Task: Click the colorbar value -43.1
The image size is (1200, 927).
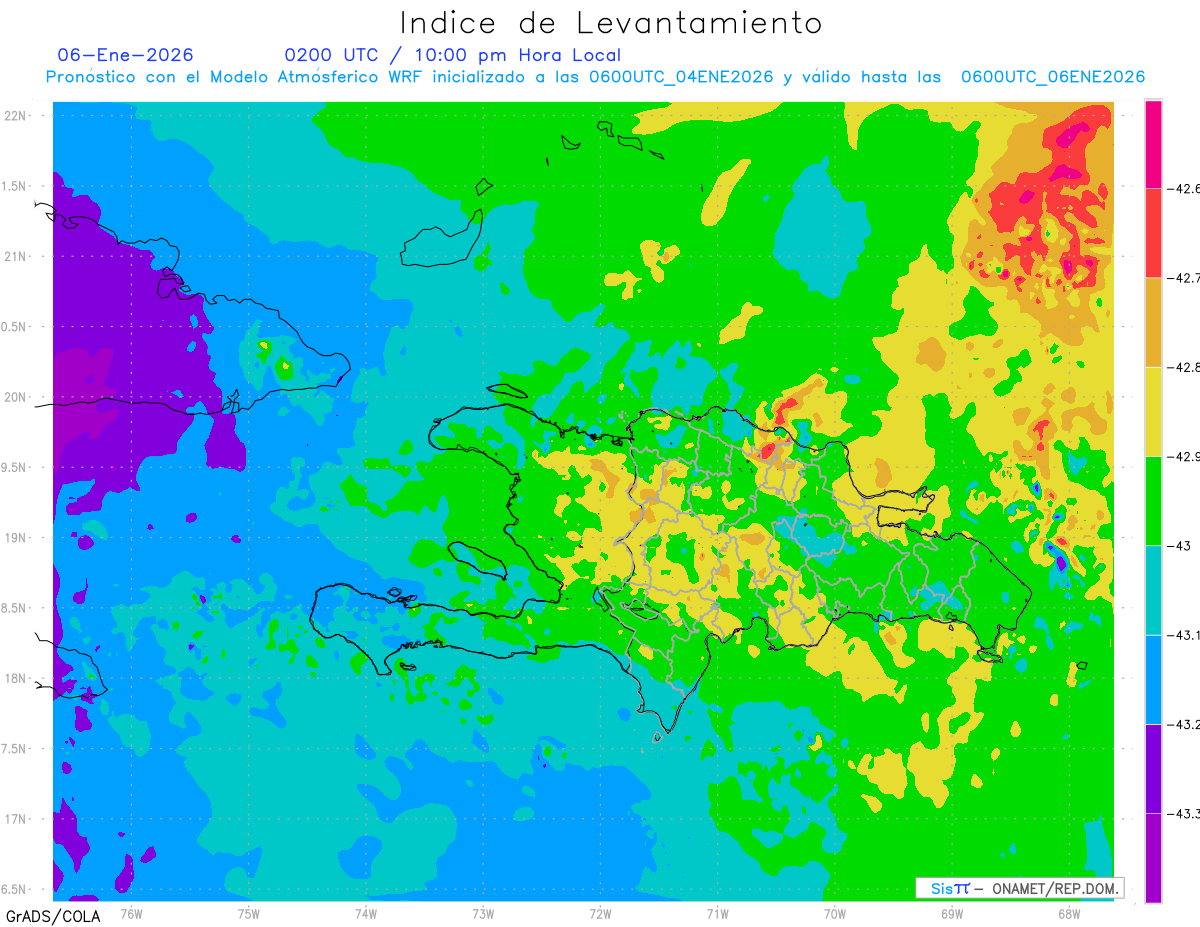Action: (x=1185, y=634)
